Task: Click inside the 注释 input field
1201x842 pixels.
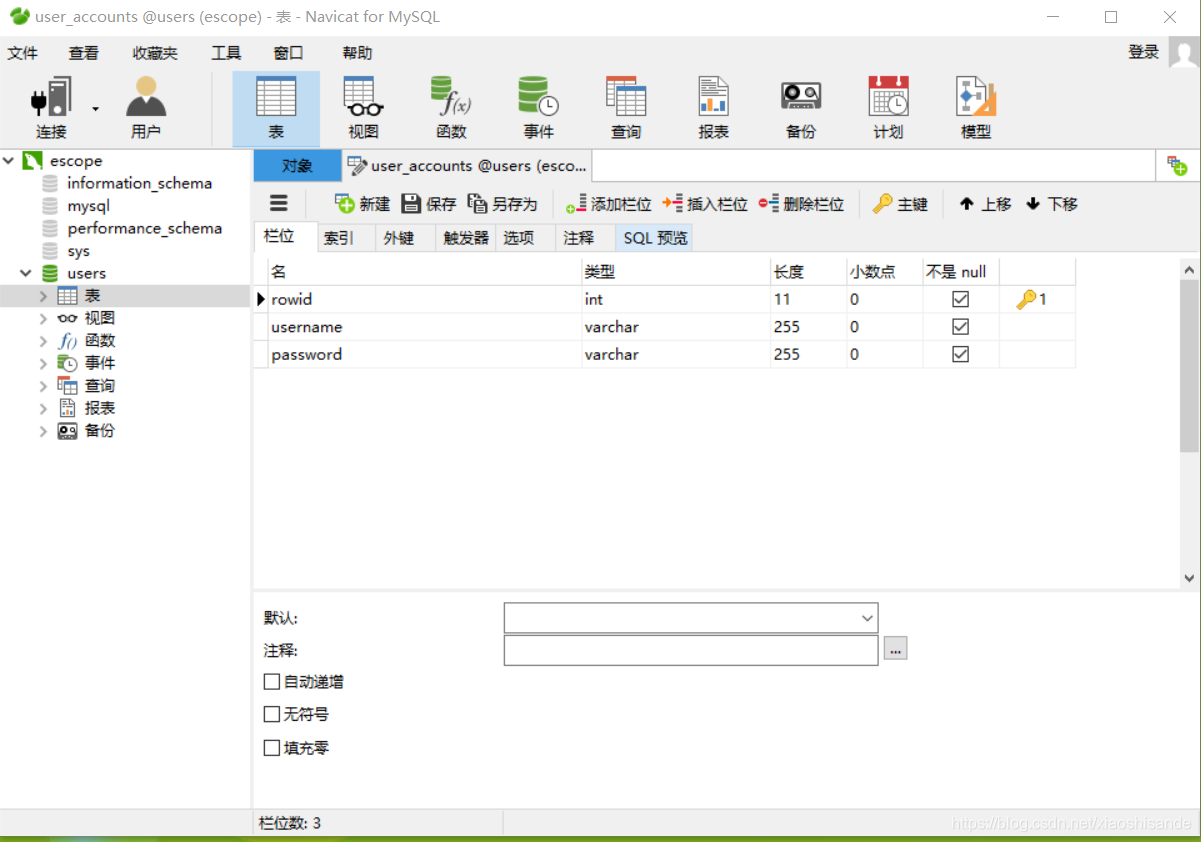Action: (x=690, y=650)
